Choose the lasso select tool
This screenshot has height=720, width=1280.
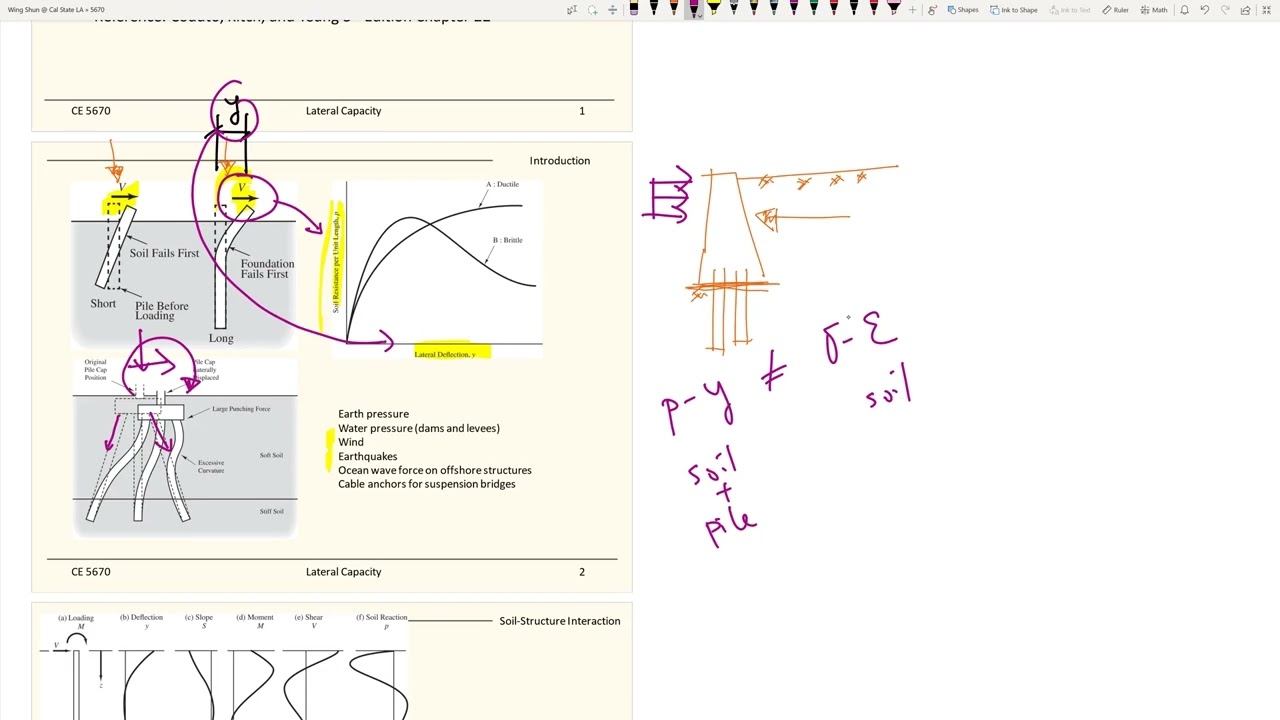click(592, 10)
